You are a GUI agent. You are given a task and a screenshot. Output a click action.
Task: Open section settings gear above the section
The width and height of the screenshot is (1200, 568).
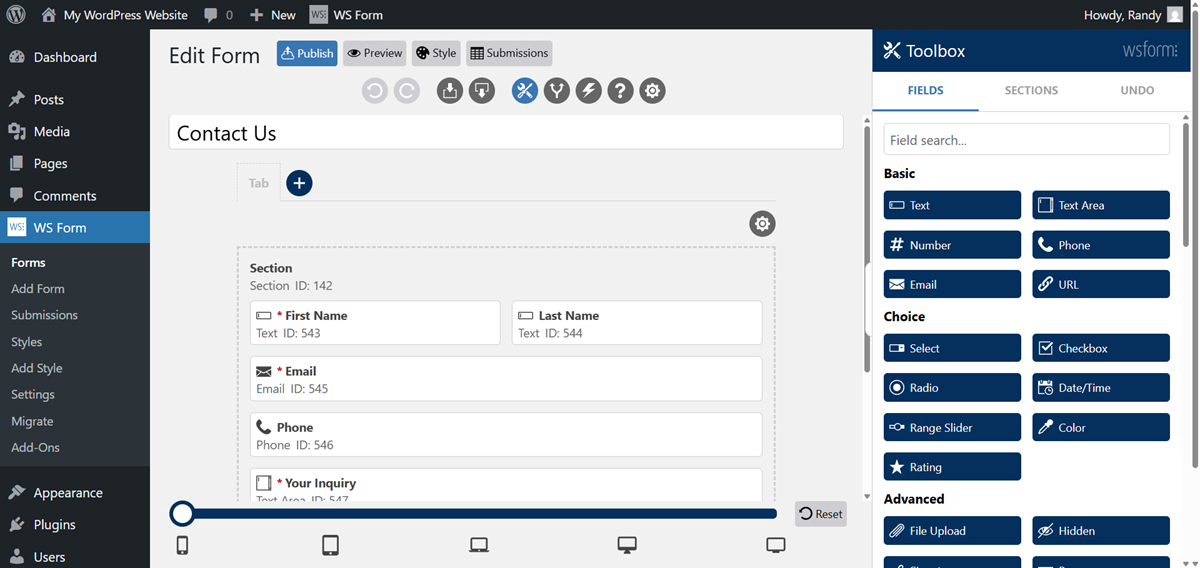pos(762,224)
